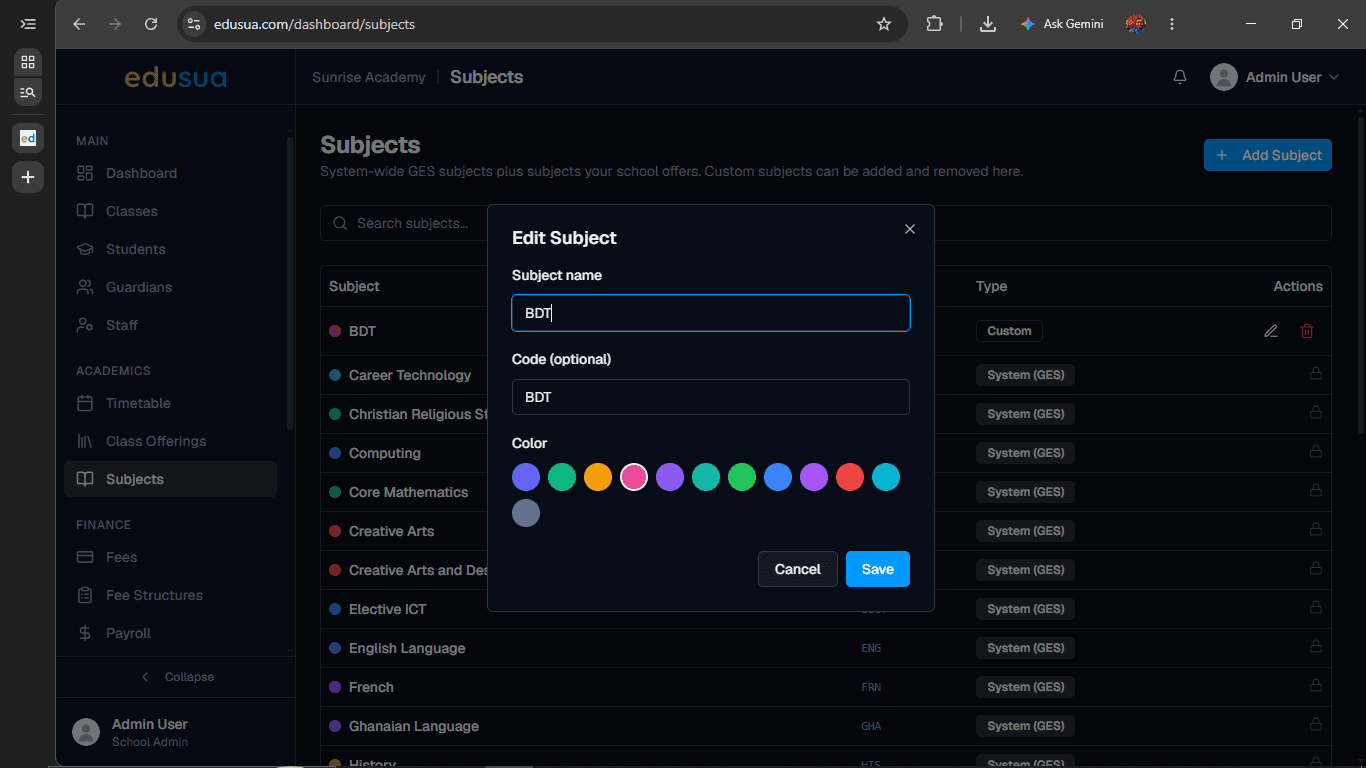
Task: Click the lock icon in Core Mathematics row
Action: (1315, 491)
